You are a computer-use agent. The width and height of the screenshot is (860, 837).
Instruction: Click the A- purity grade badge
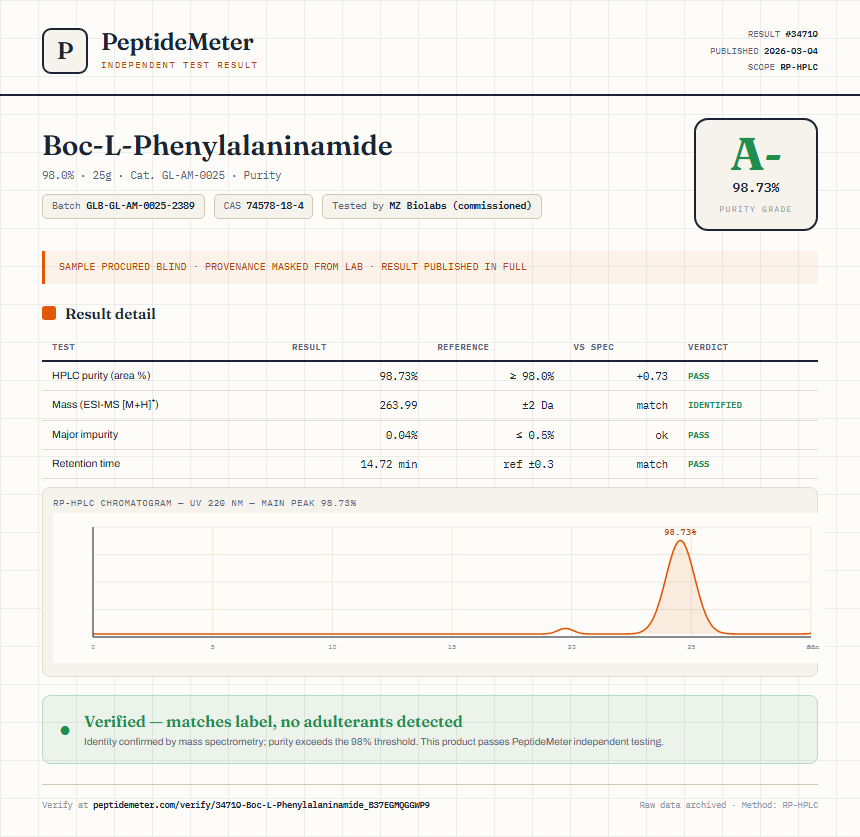click(x=756, y=174)
